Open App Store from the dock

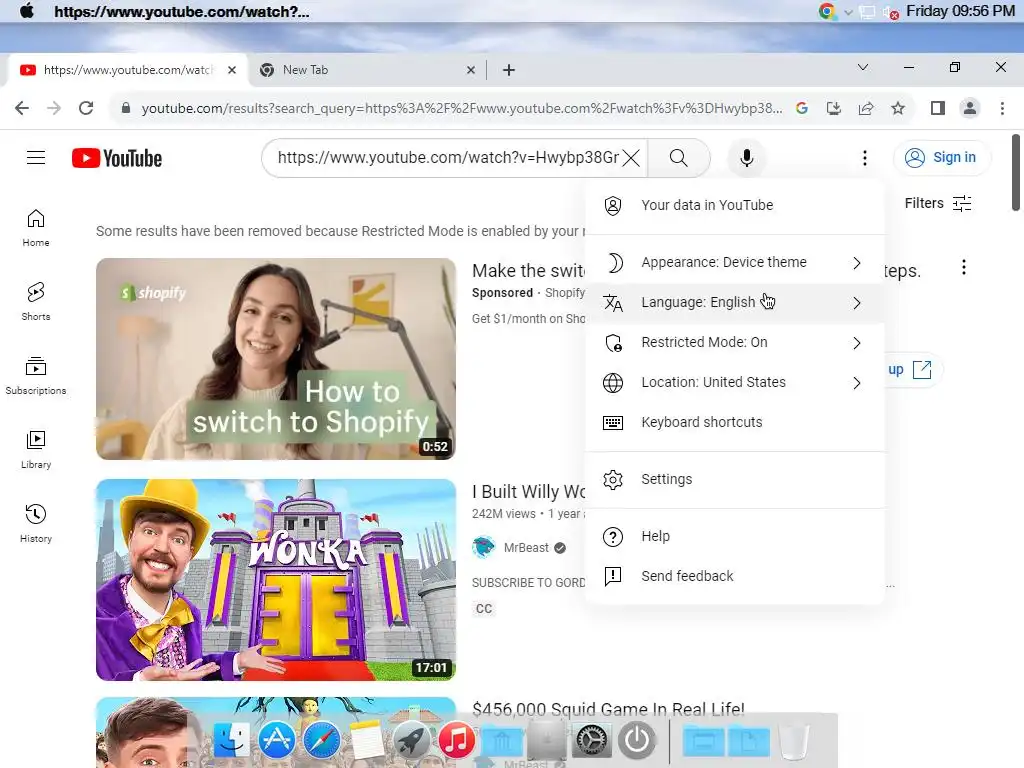click(x=277, y=741)
